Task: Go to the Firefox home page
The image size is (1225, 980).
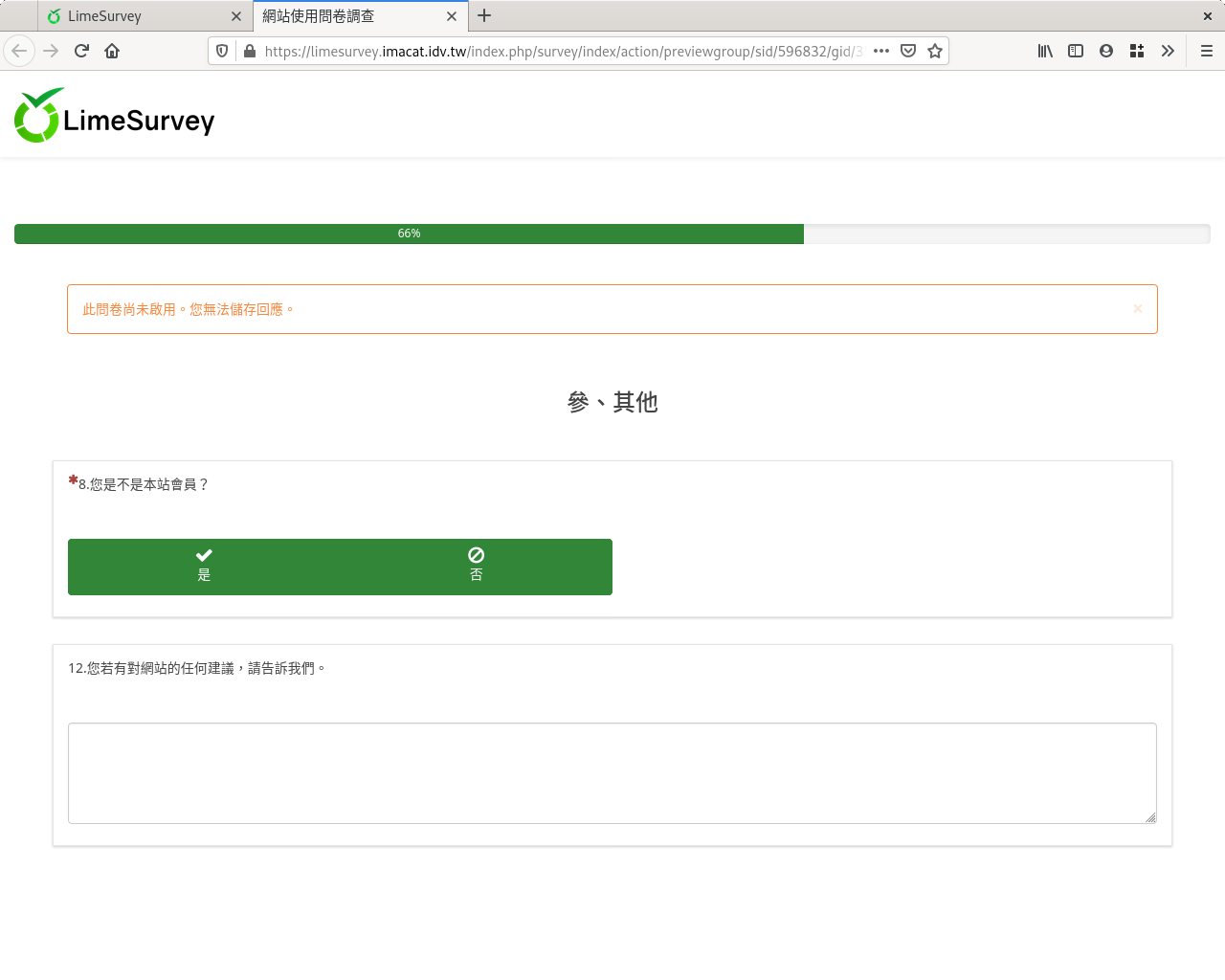Action: [x=112, y=51]
